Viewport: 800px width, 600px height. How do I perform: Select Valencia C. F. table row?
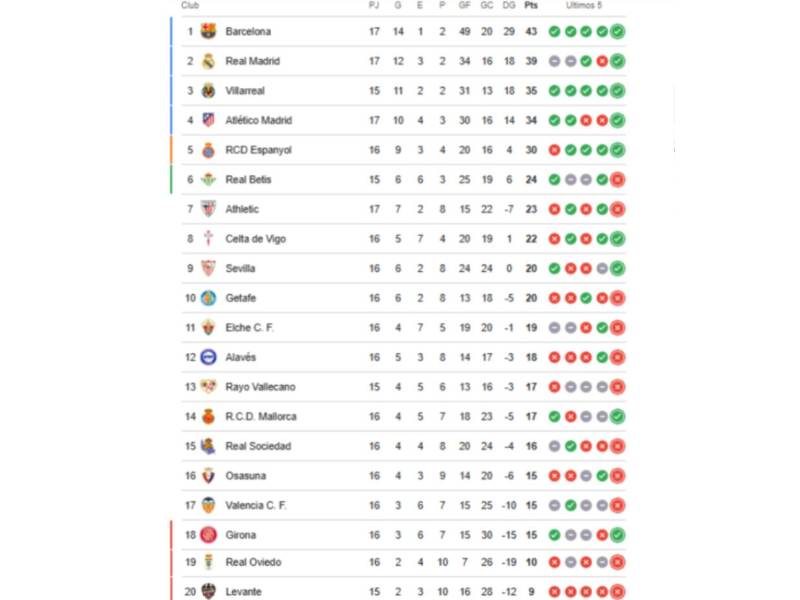[x=256, y=505]
